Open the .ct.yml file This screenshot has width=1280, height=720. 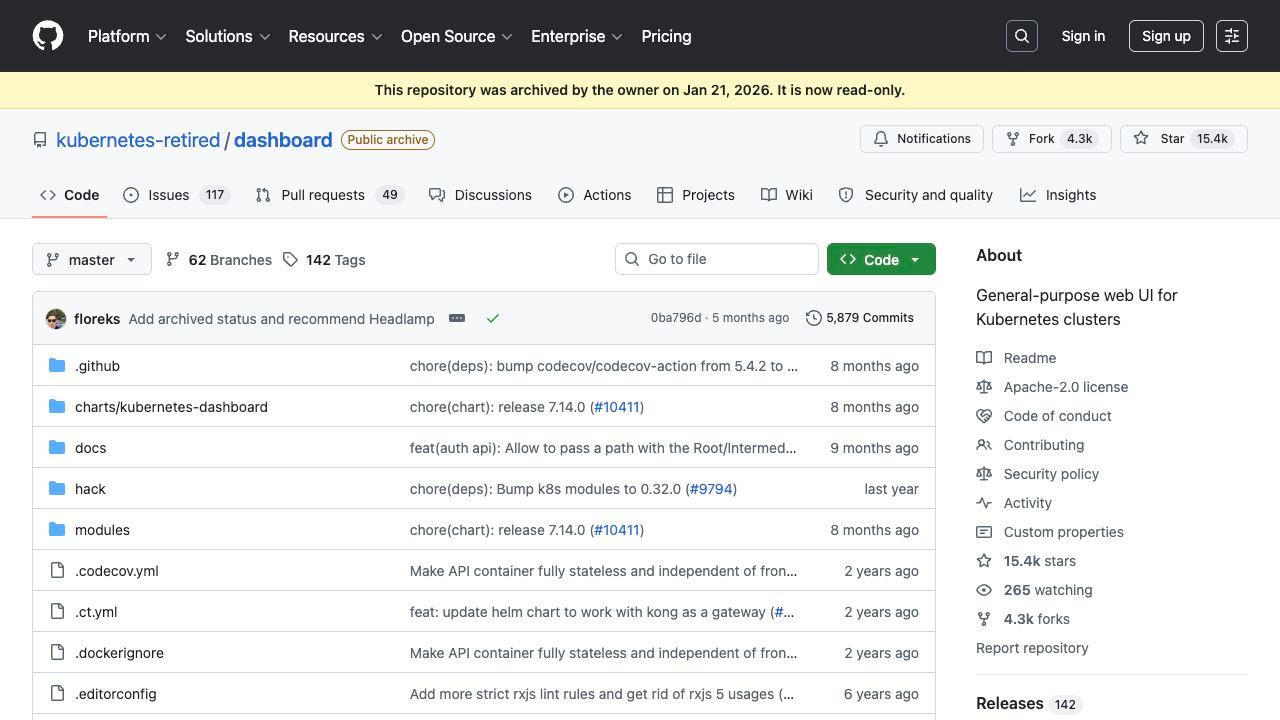point(96,612)
